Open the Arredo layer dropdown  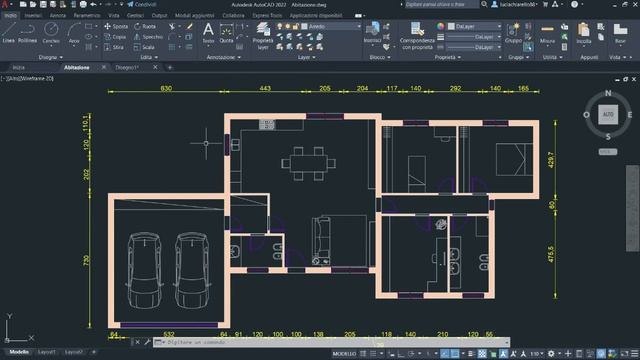tap(331, 26)
